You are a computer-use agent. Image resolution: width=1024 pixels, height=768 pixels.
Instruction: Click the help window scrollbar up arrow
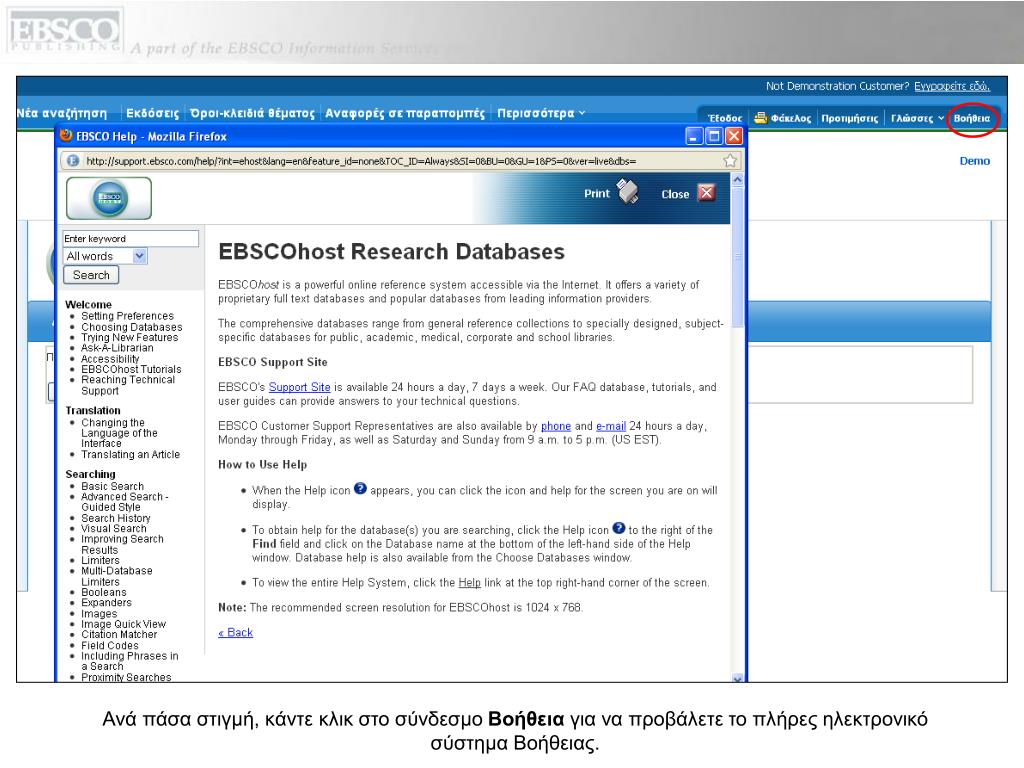(737, 179)
